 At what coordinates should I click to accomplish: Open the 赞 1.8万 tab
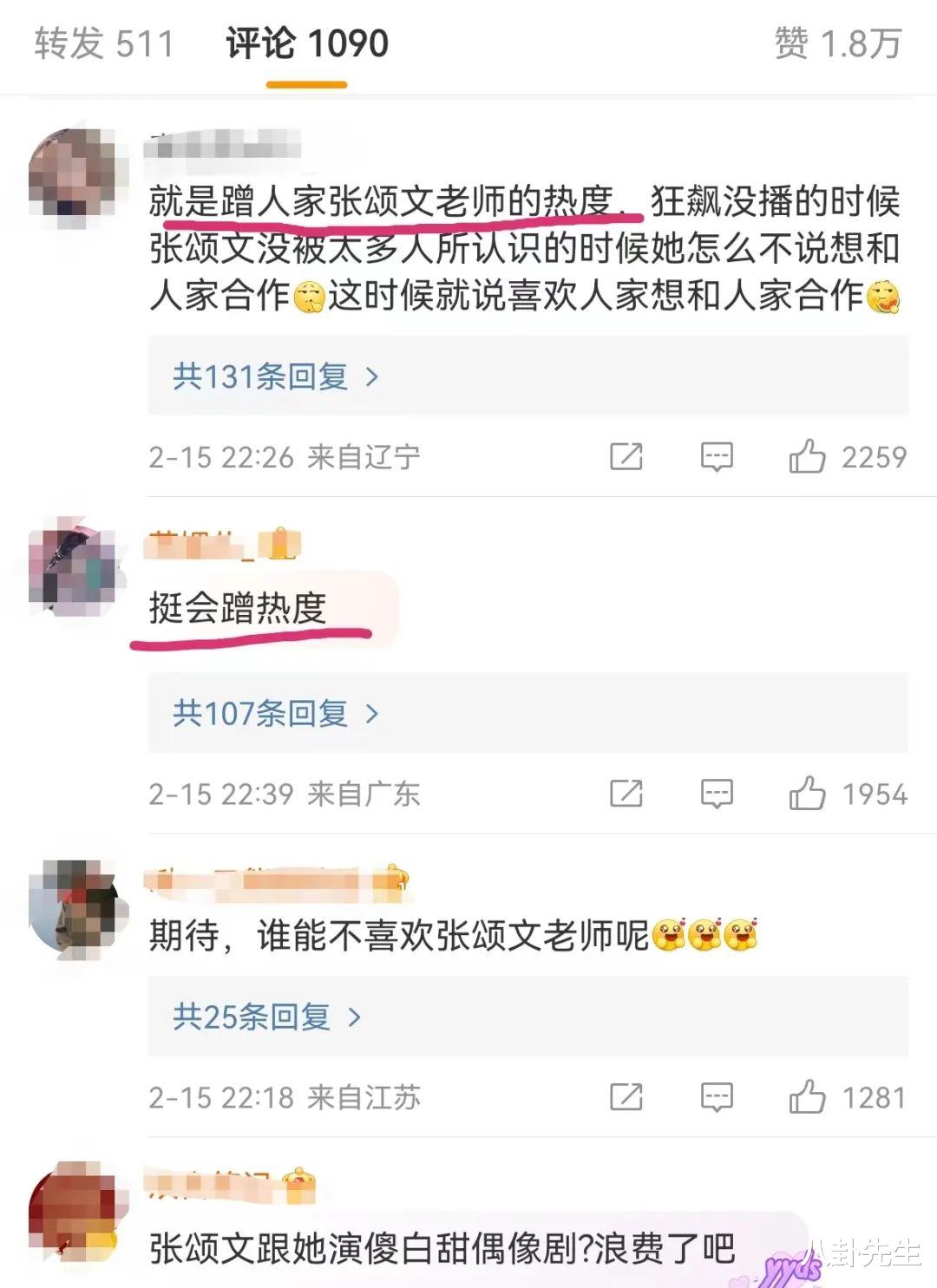tap(838, 43)
